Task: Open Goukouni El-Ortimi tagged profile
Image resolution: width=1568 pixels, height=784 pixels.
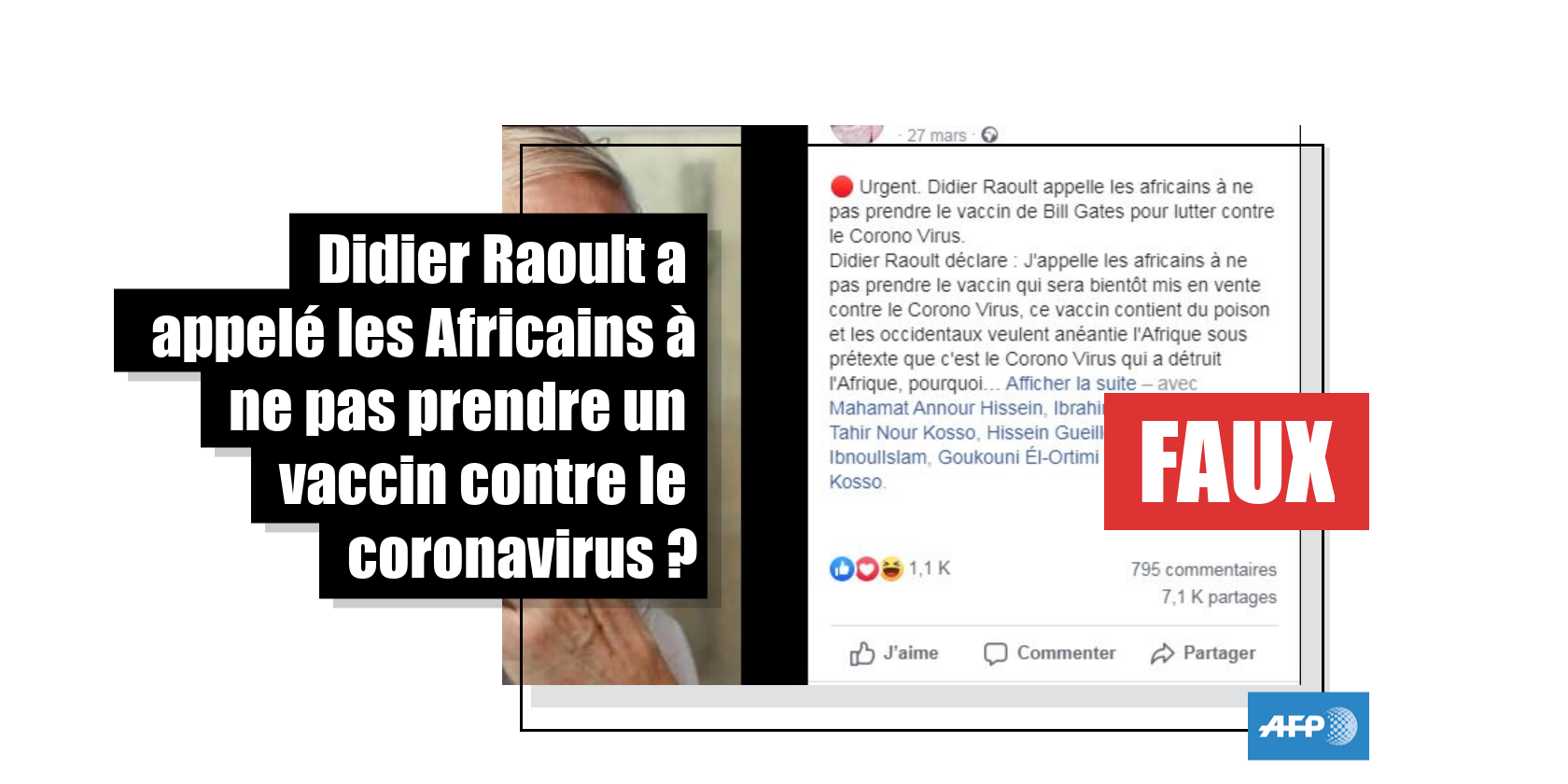Action: [1018, 457]
